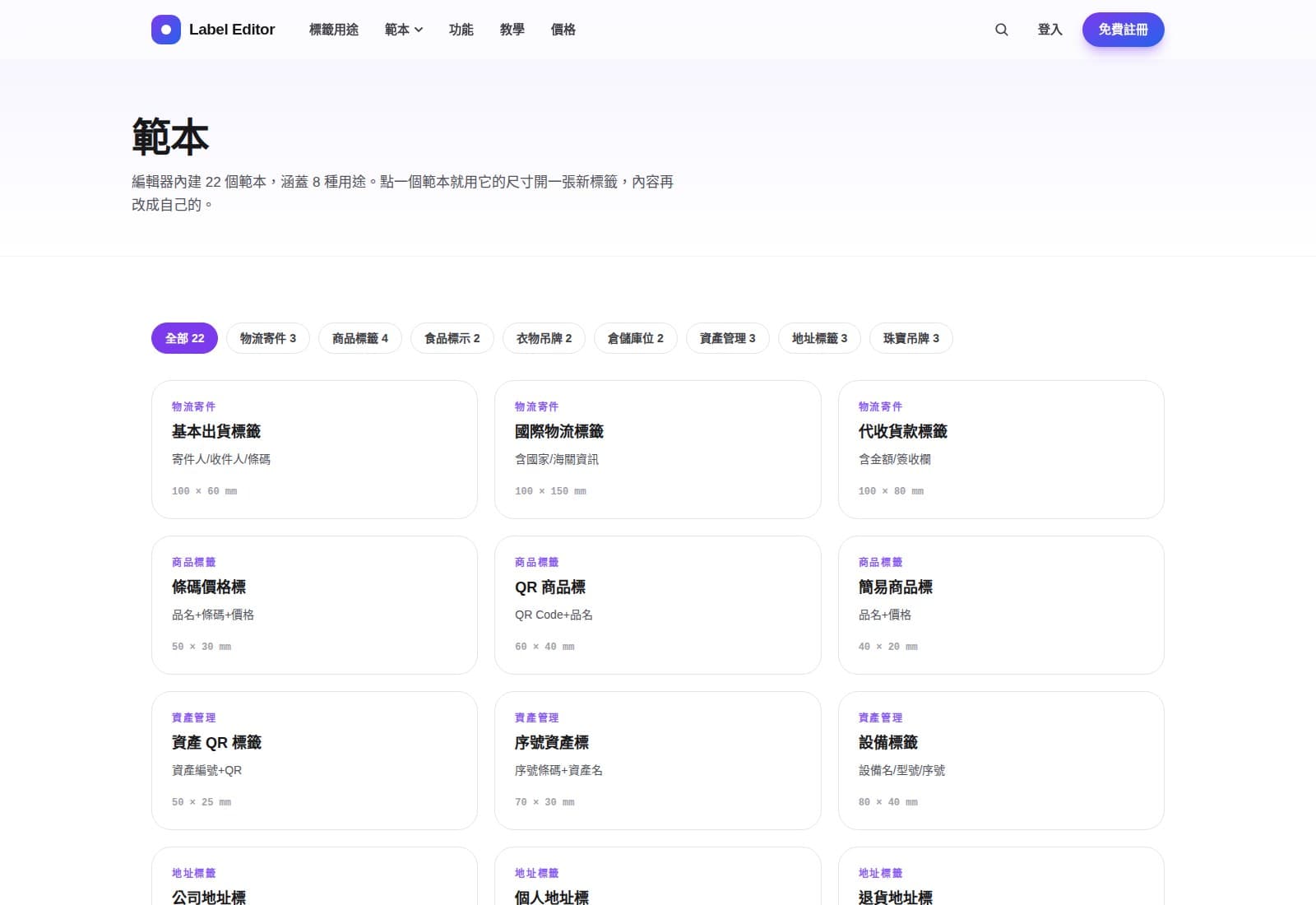Select the 全部 22 filter chip

184,338
